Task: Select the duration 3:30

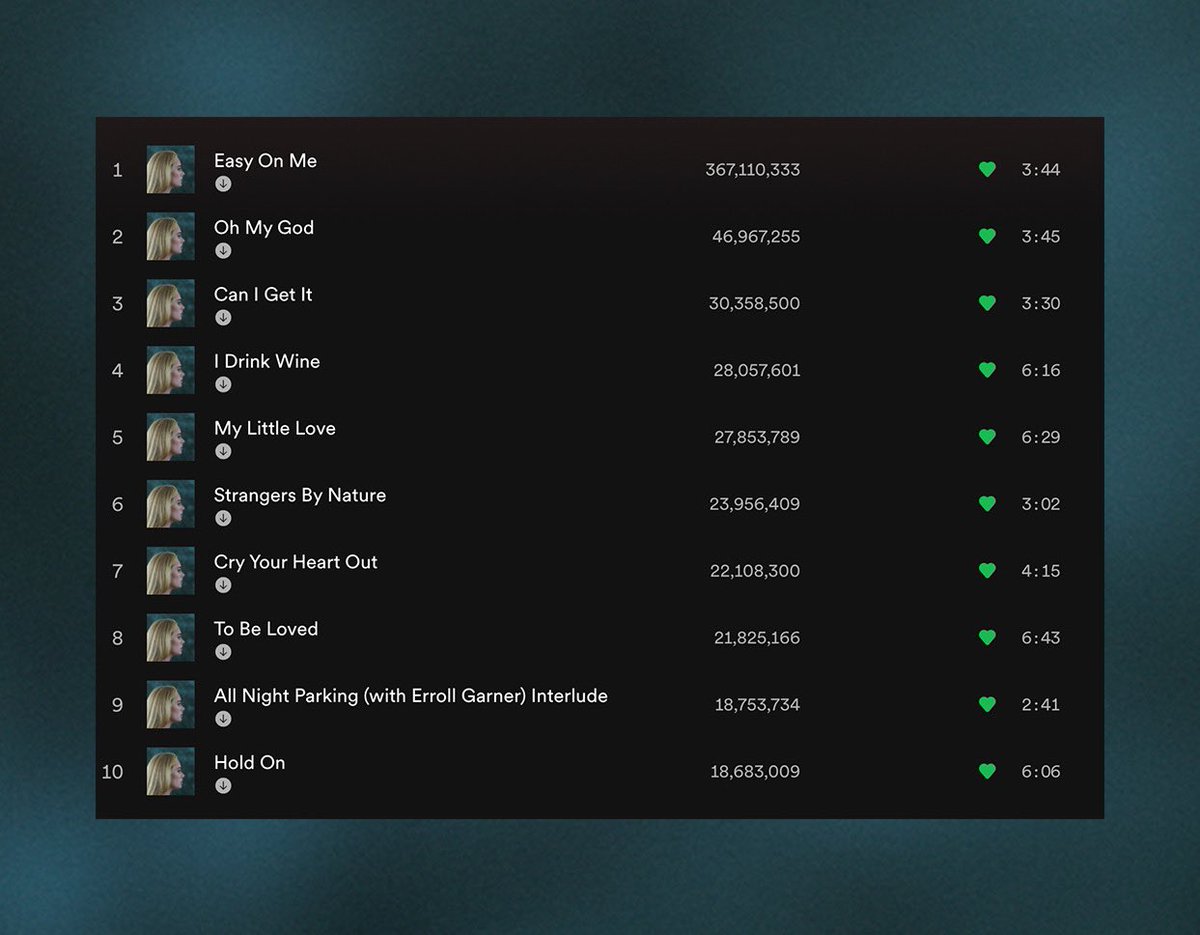Action: pos(1041,304)
